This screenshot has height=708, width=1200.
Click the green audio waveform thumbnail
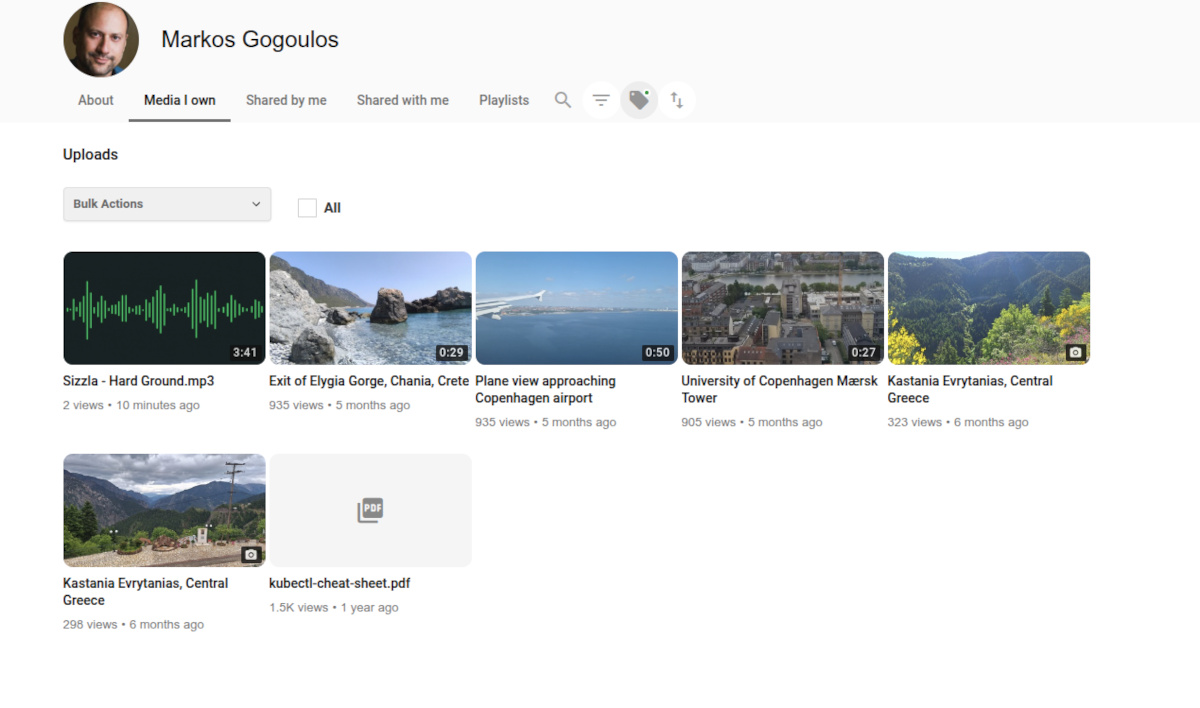[164, 307]
